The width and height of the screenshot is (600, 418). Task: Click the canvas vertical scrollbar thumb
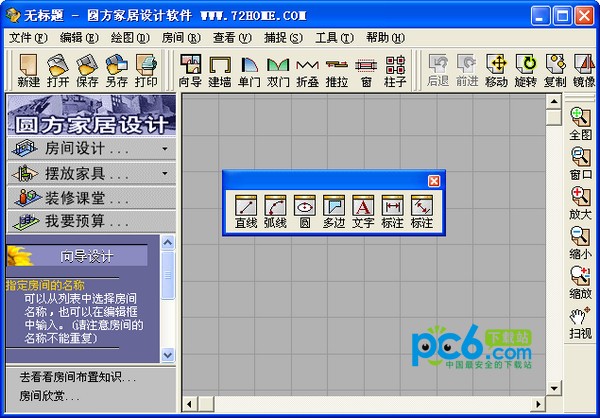[554, 118]
